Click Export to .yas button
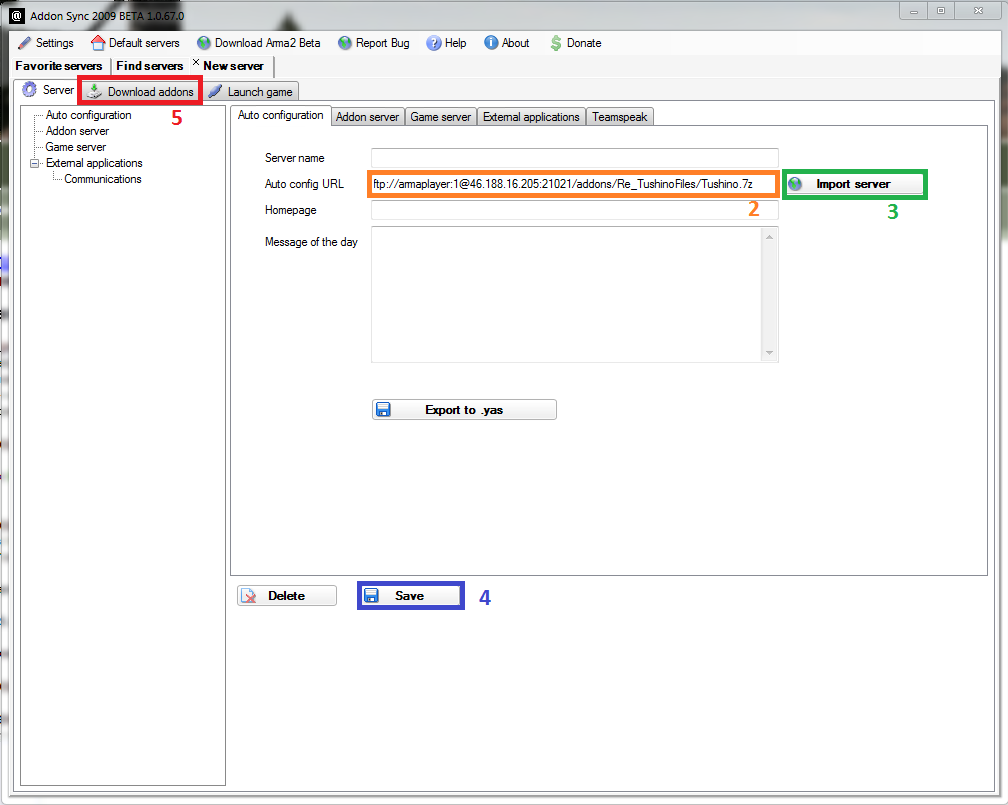This screenshot has width=1008, height=805. pyautogui.click(x=464, y=410)
